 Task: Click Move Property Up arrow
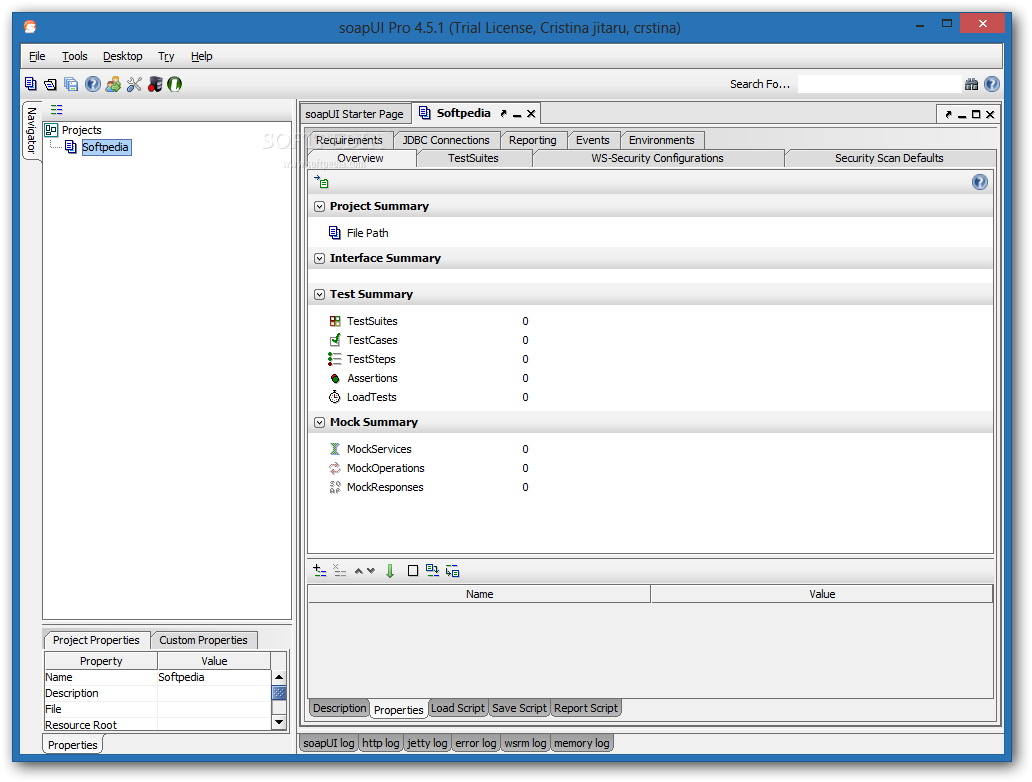(x=359, y=571)
